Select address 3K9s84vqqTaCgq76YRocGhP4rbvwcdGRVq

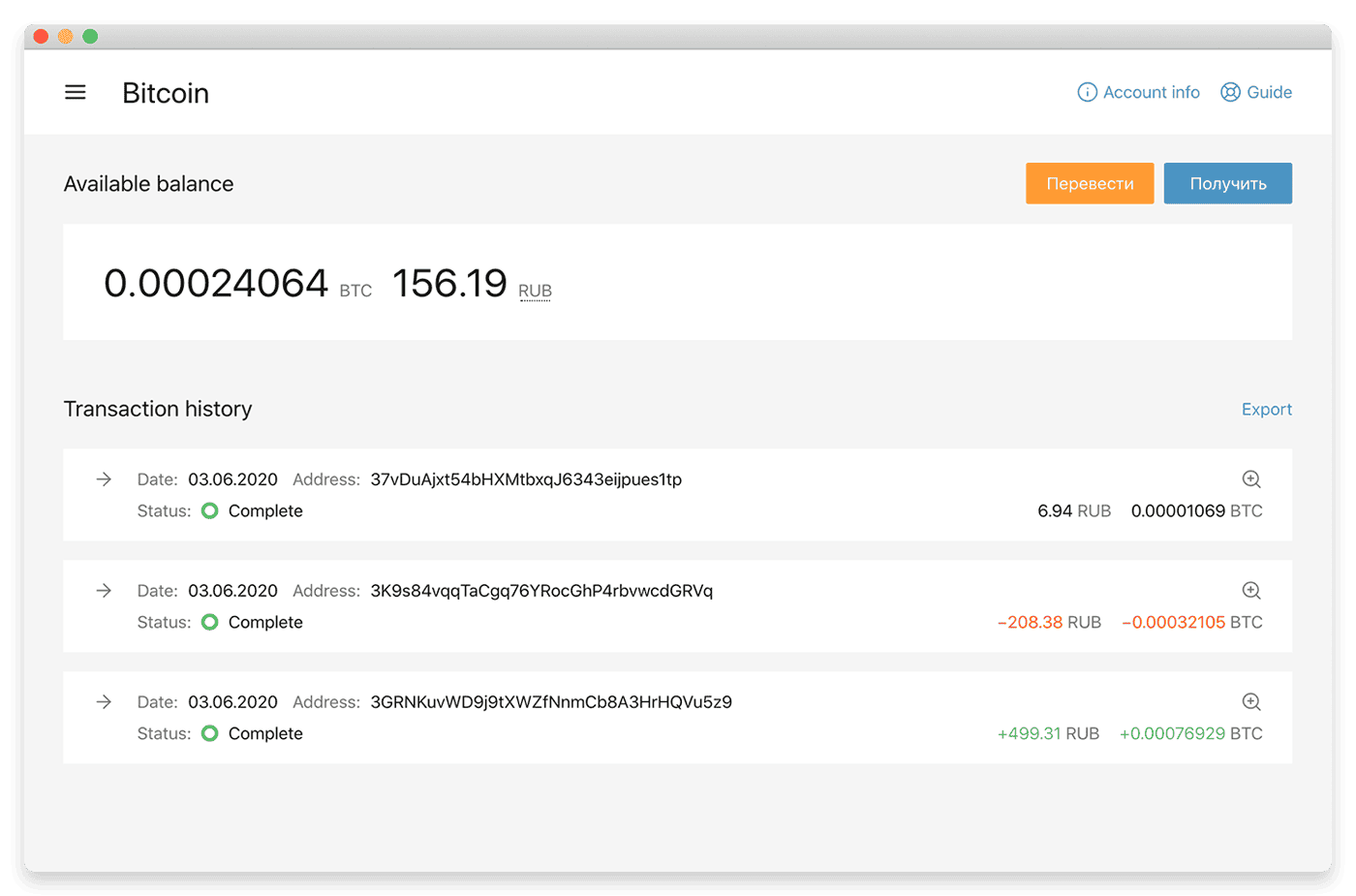coord(541,591)
